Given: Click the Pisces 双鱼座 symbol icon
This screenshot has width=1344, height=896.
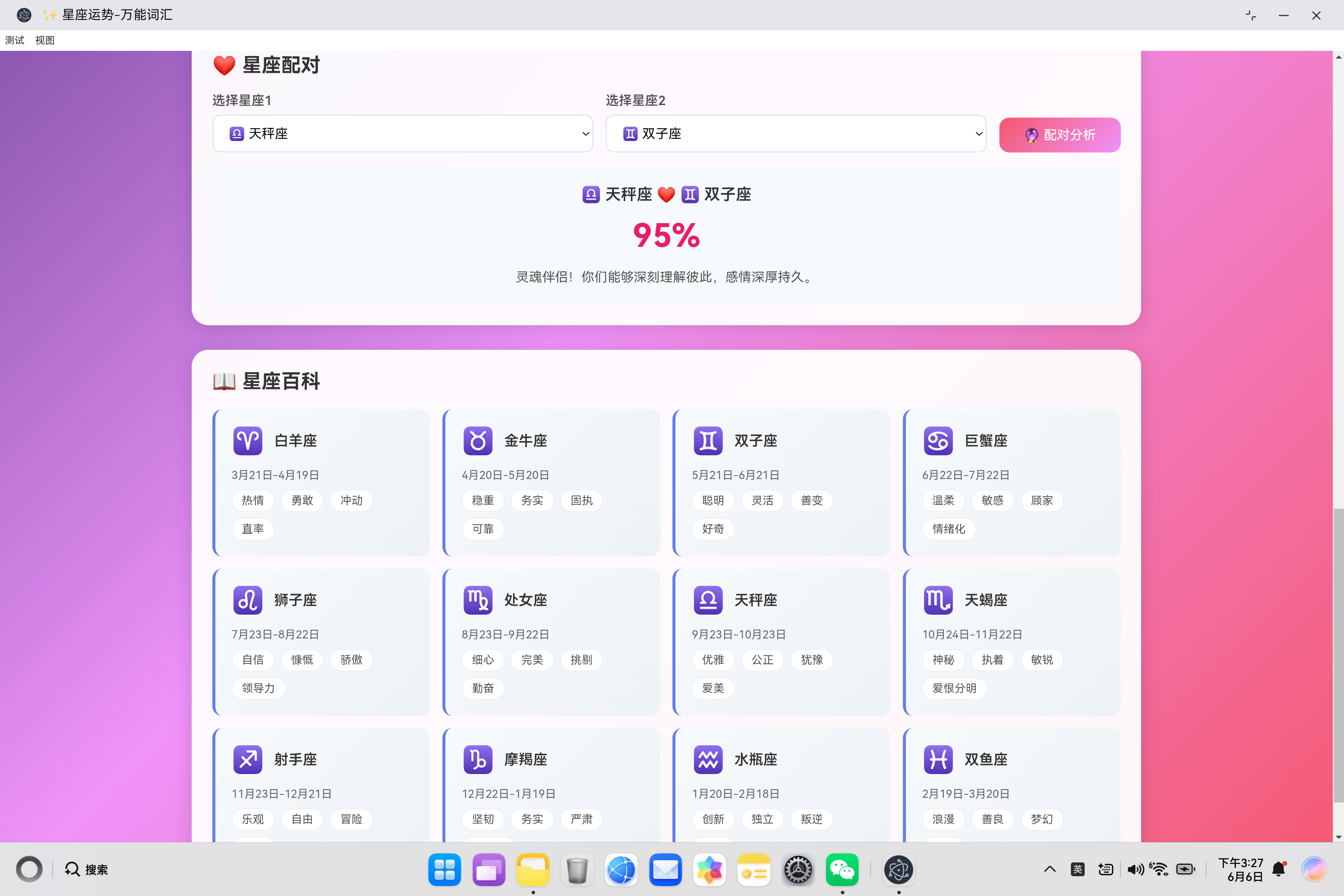Looking at the screenshot, I should click(938, 759).
